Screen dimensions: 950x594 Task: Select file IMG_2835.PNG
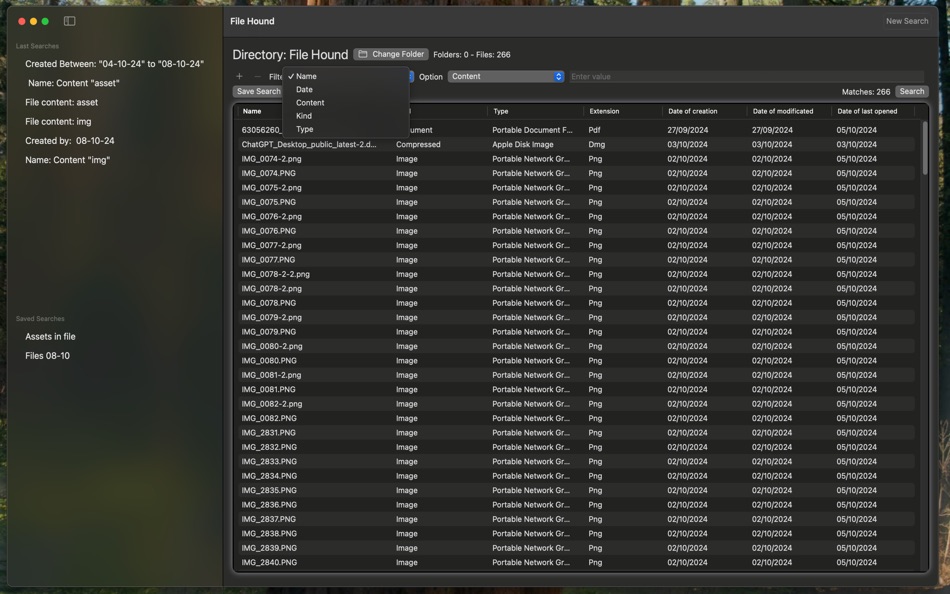pyautogui.click(x=269, y=490)
